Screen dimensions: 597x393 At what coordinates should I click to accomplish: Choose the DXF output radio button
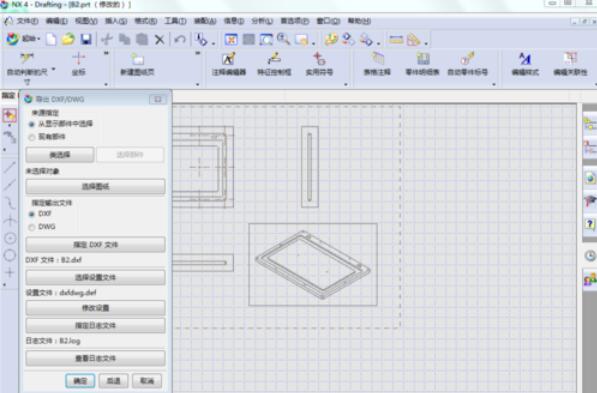32,214
